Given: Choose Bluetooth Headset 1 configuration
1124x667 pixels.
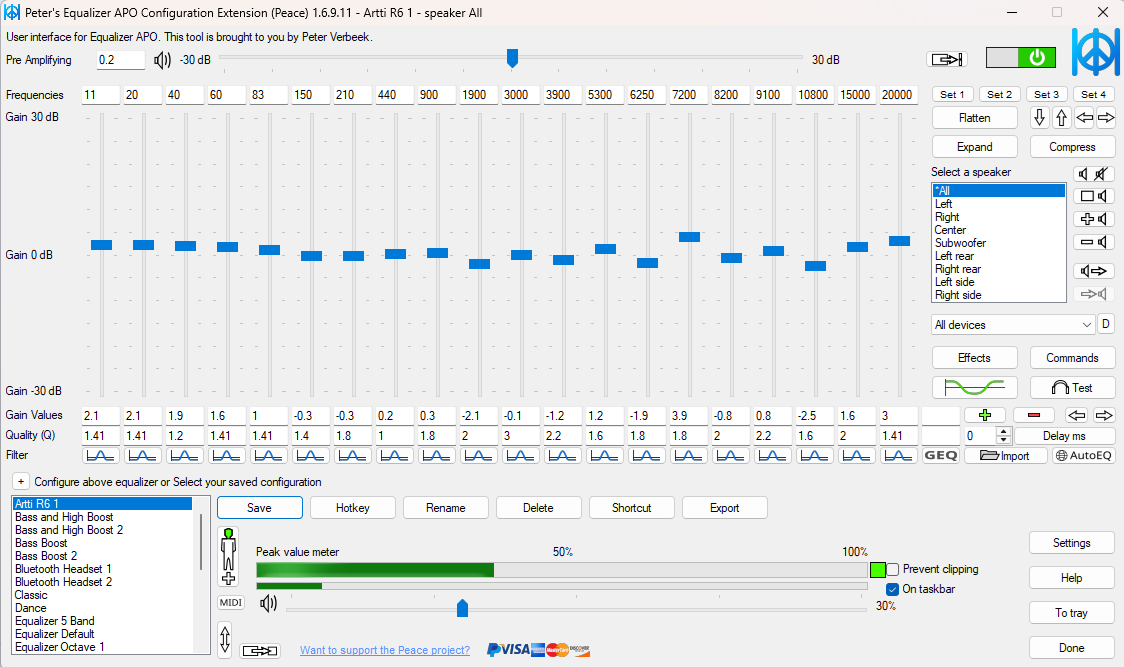Looking at the screenshot, I should tap(103, 569).
